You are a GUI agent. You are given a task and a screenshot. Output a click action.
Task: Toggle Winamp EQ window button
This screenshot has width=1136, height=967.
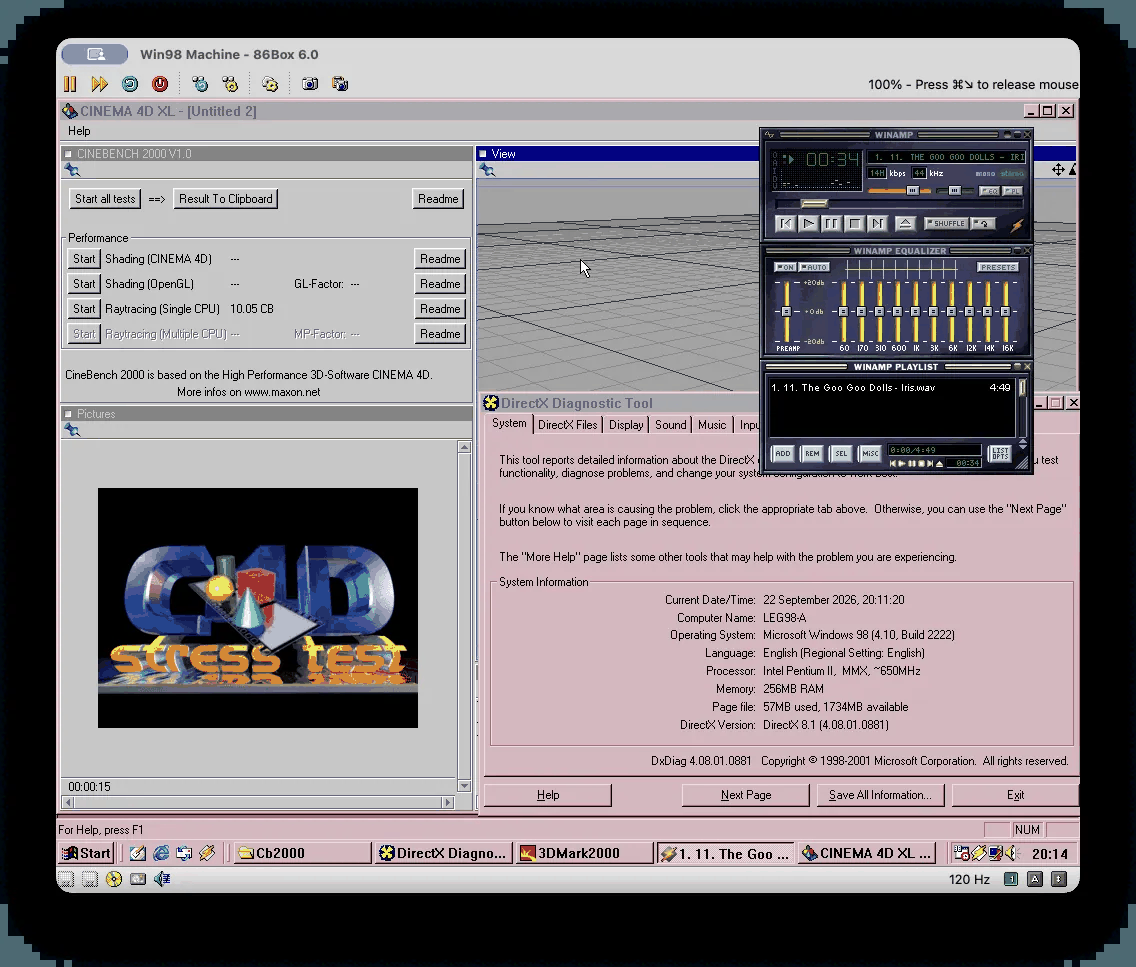(x=989, y=191)
